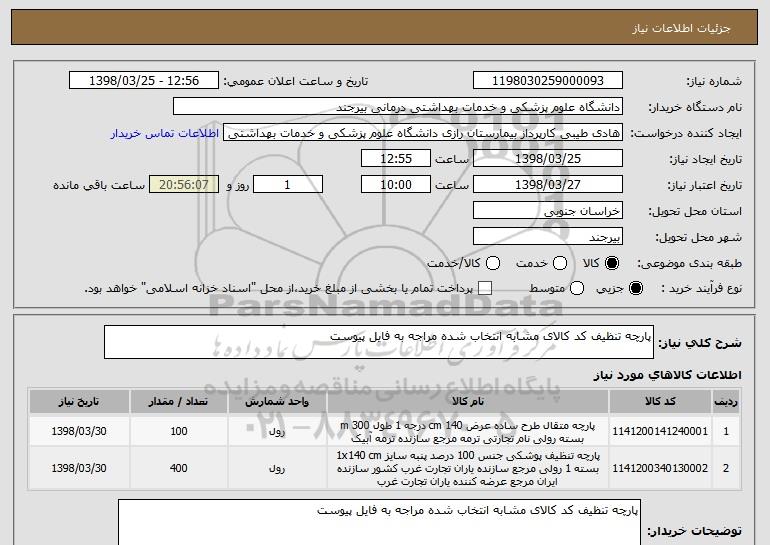Click the کد کالا column header

pos(660,402)
